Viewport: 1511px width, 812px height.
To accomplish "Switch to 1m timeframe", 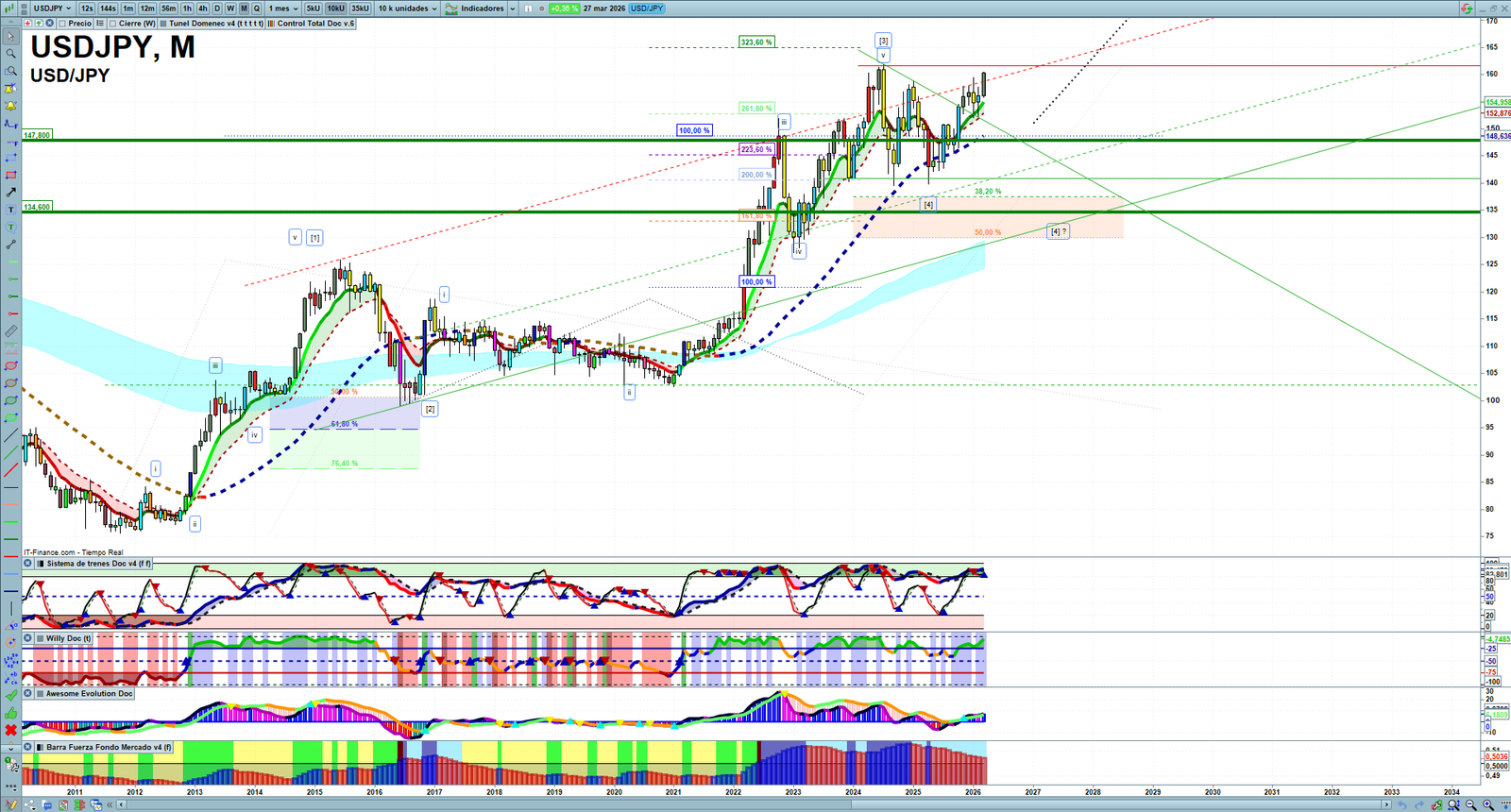I will coord(128,8).
